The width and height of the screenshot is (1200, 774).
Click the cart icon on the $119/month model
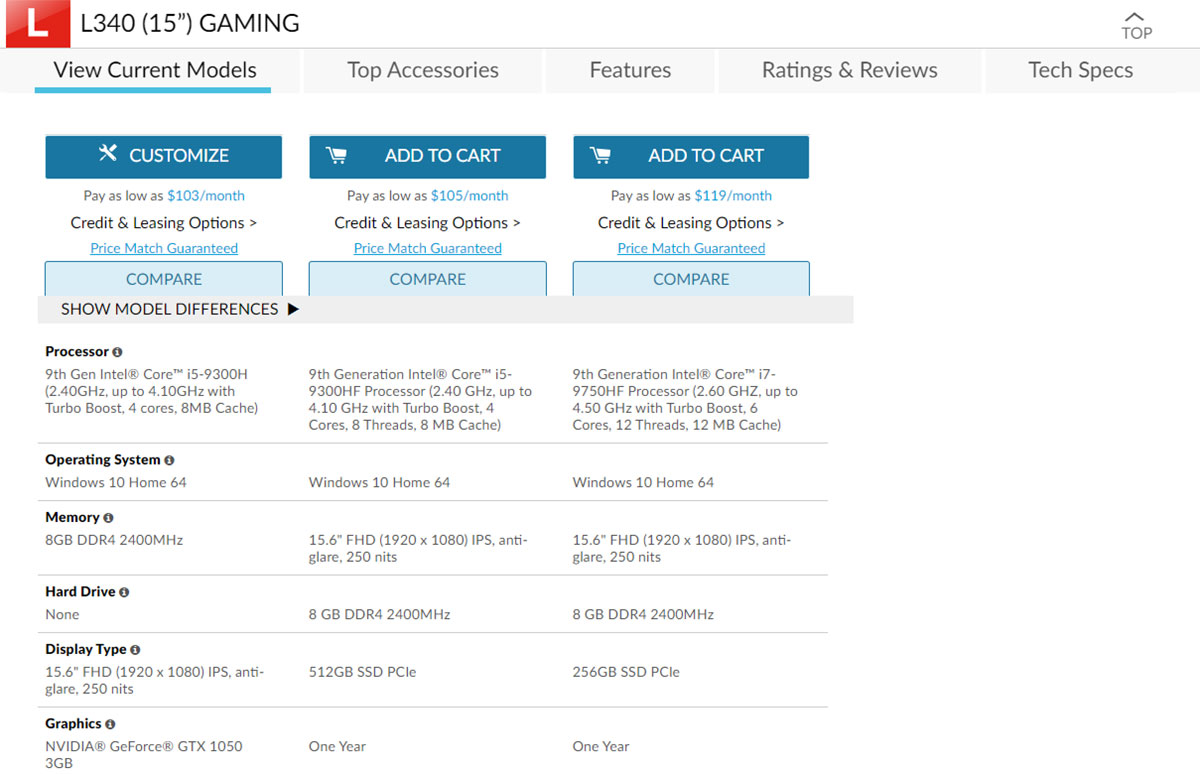point(600,155)
